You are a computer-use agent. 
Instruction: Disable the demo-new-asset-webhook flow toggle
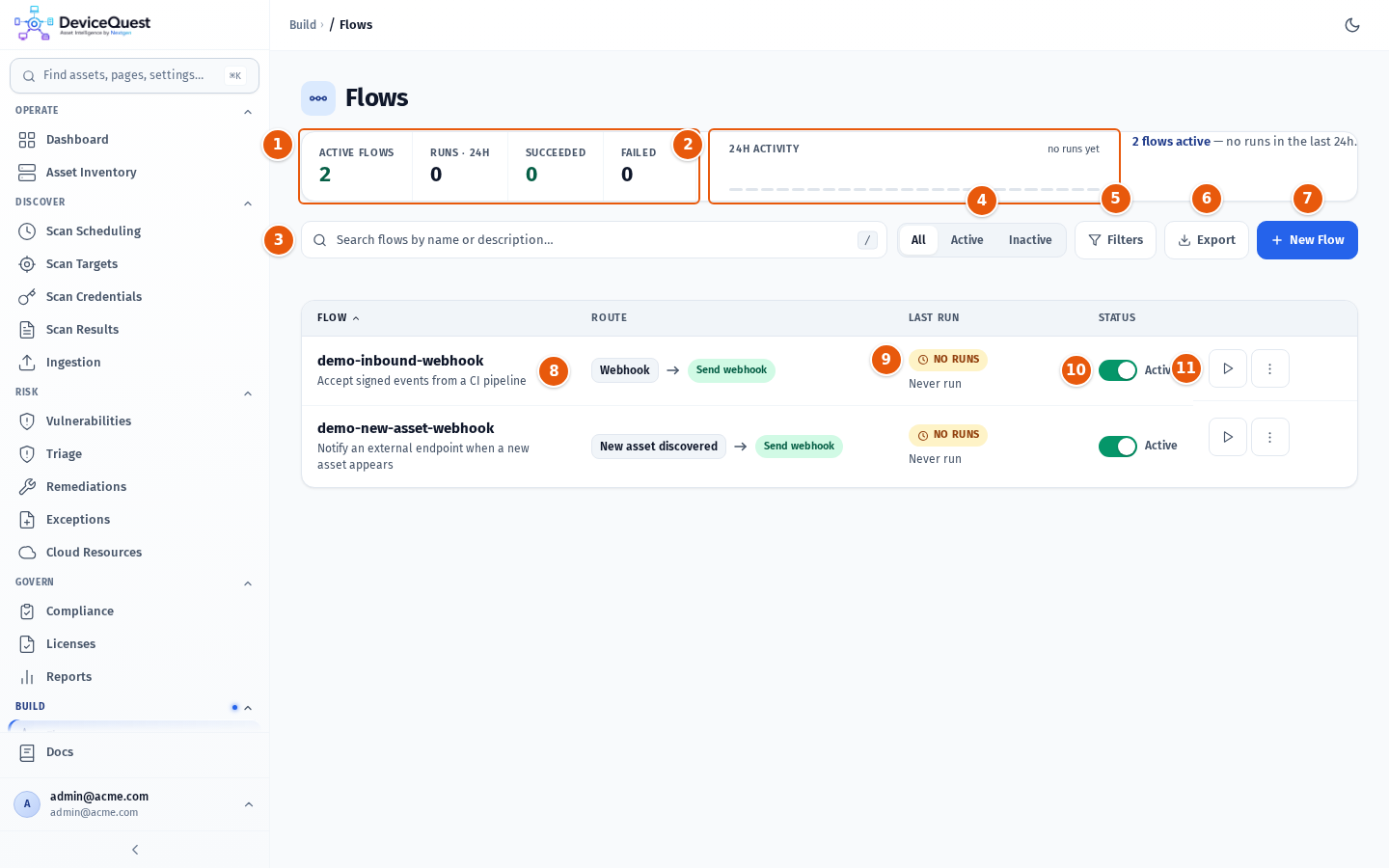pyautogui.click(x=1118, y=447)
